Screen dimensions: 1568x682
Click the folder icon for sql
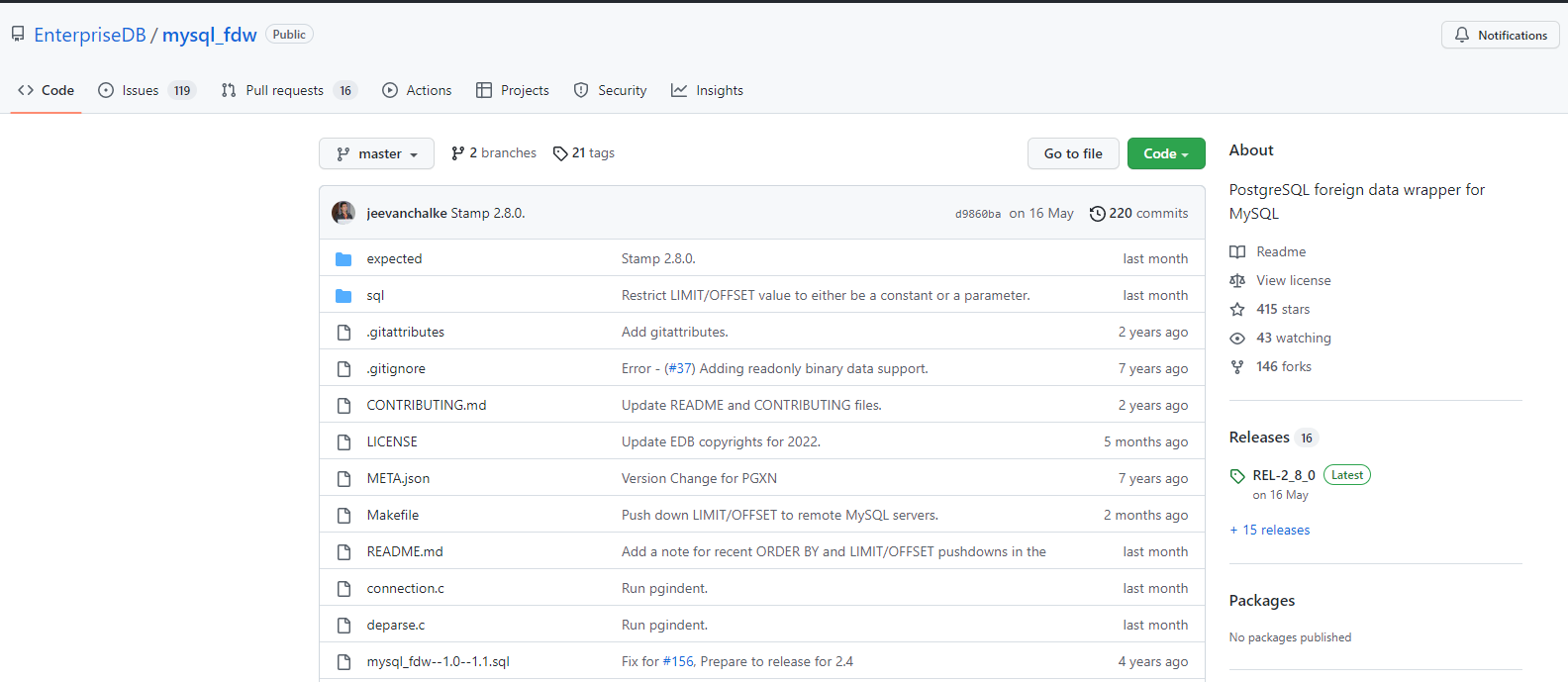tap(343, 296)
